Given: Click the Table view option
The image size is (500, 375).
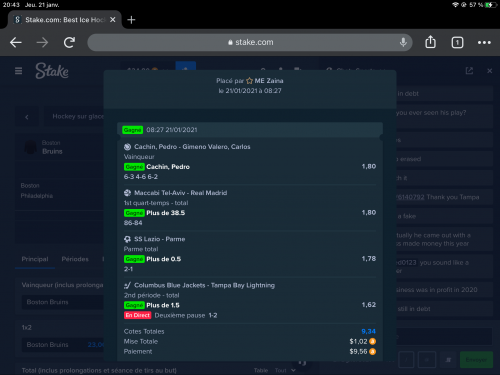Looking at the screenshot, I should pos(261,370).
